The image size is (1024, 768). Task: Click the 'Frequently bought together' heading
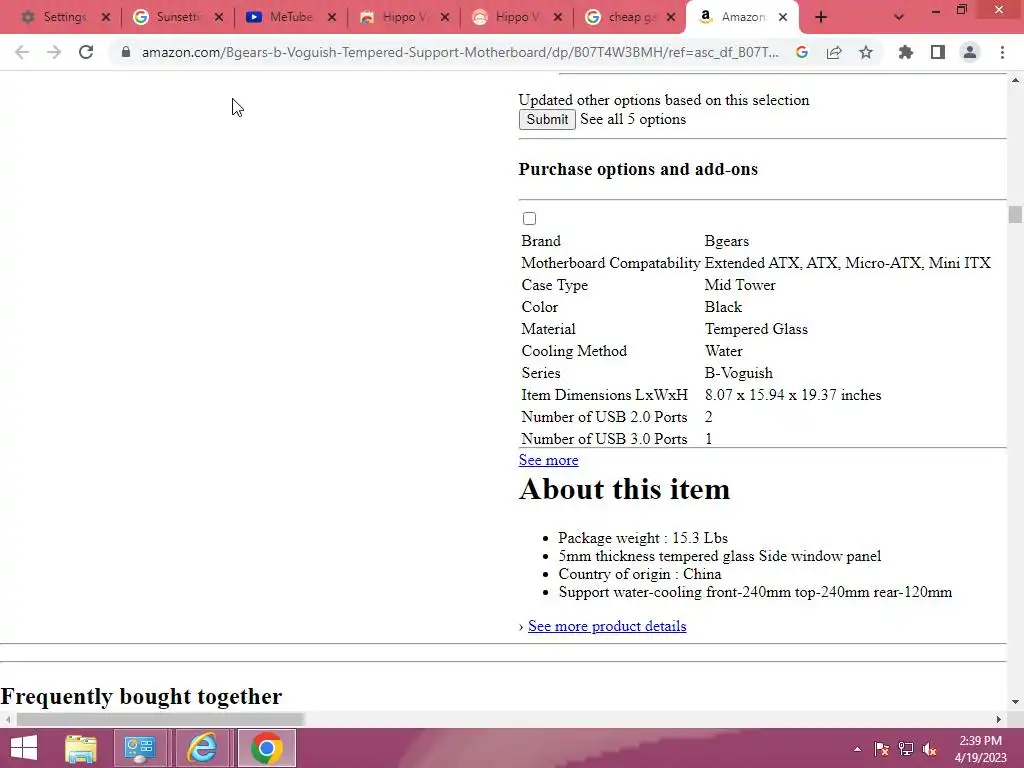tap(141, 696)
